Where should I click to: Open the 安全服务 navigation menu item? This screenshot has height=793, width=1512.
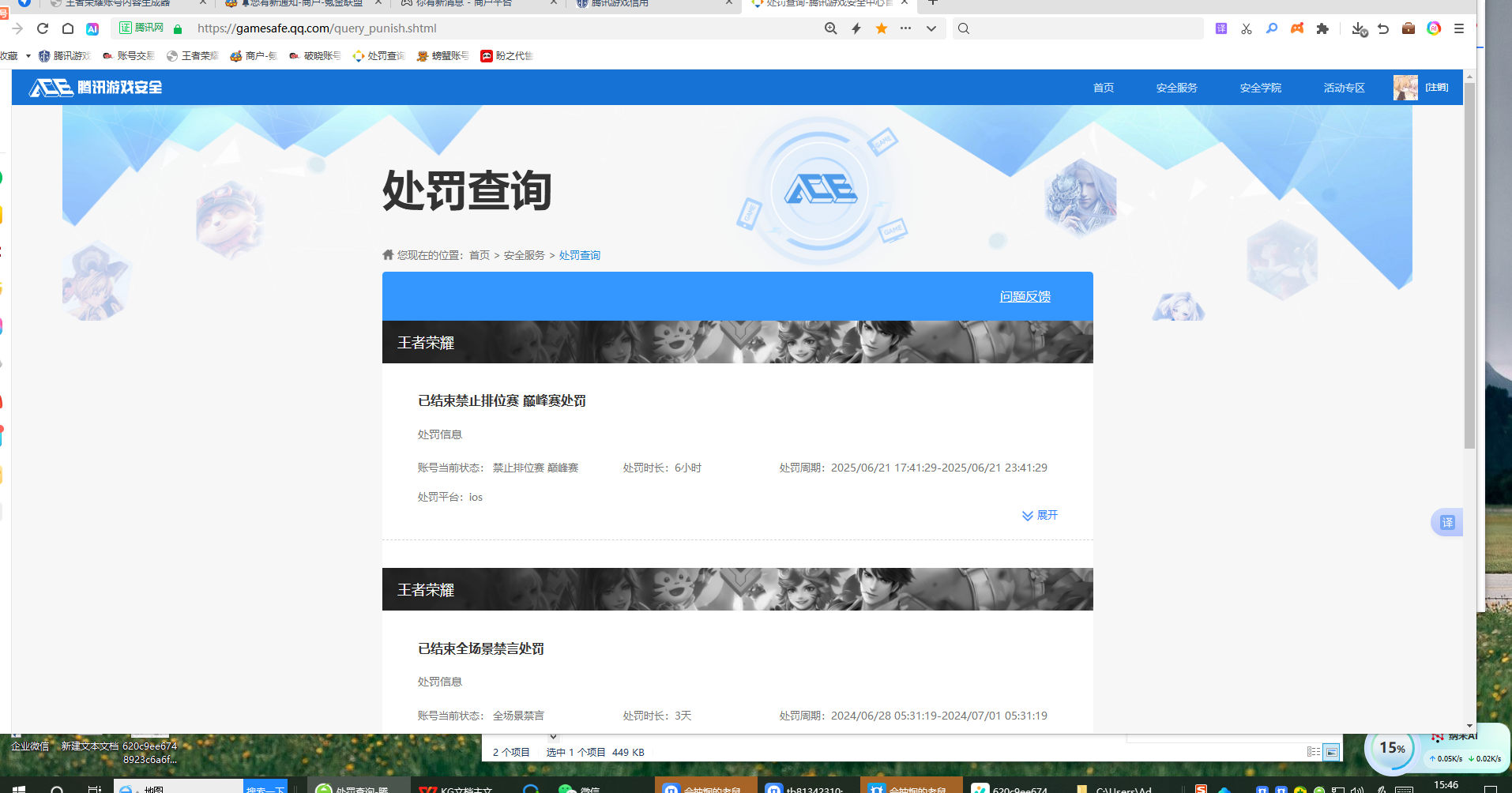click(1177, 88)
